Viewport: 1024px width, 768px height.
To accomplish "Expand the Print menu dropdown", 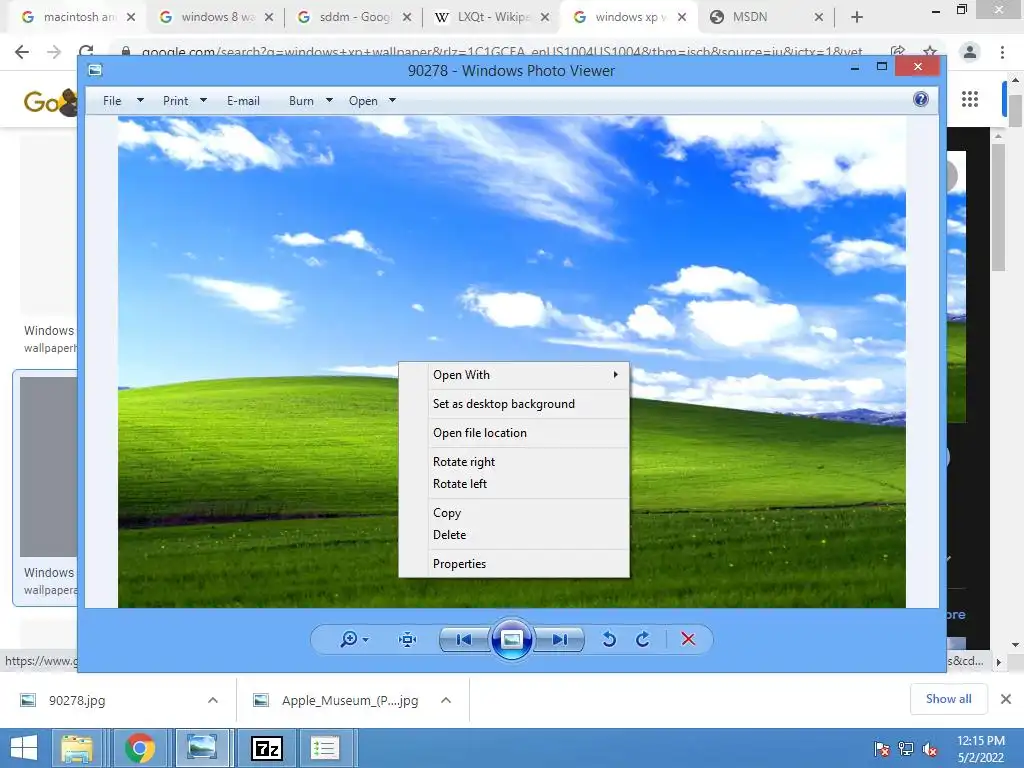I will [203, 101].
